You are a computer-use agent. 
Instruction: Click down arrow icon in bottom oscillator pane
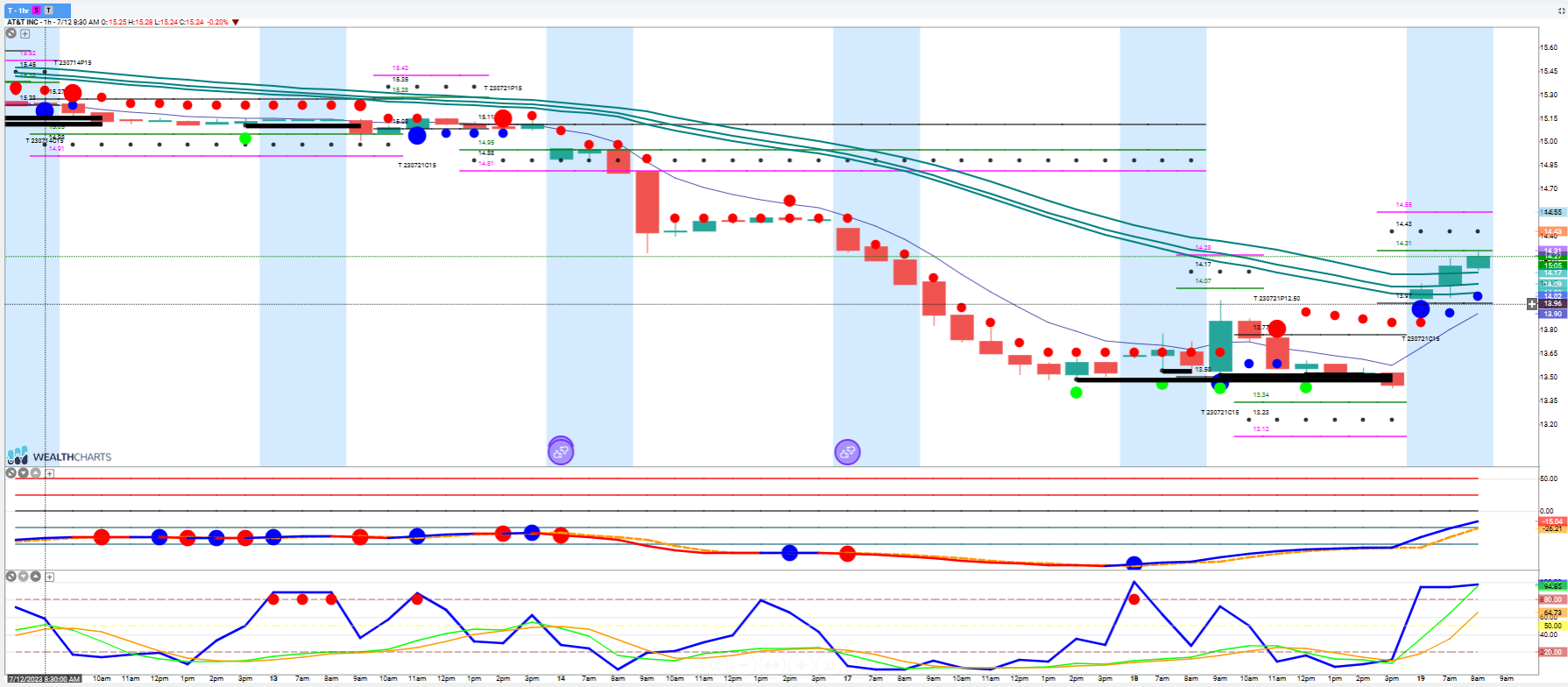pos(24,577)
